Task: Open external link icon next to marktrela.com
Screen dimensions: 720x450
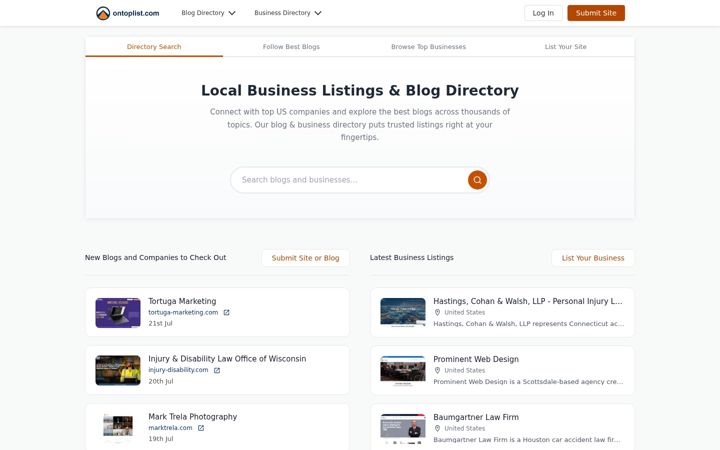Action: [201, 428]
